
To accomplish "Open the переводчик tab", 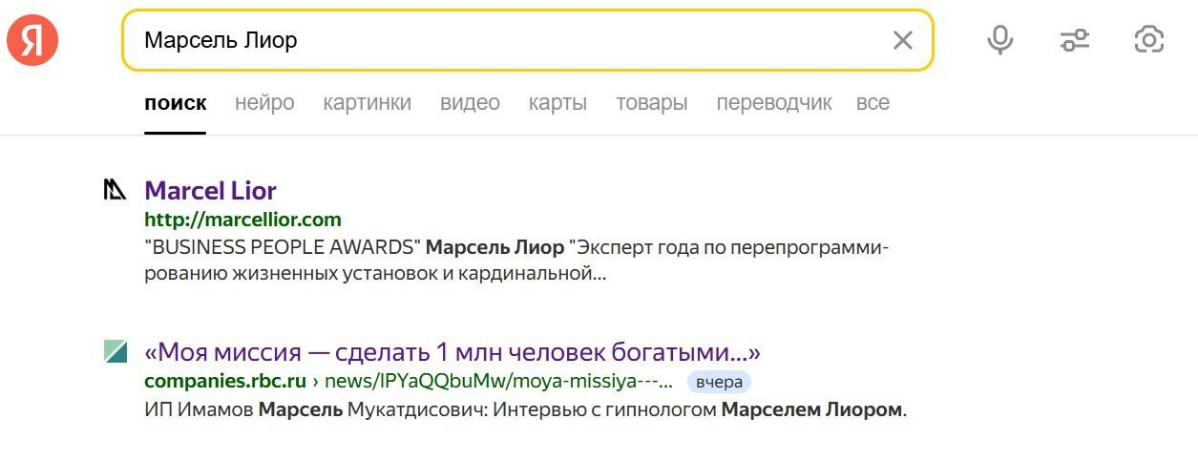I will (774, 103).
